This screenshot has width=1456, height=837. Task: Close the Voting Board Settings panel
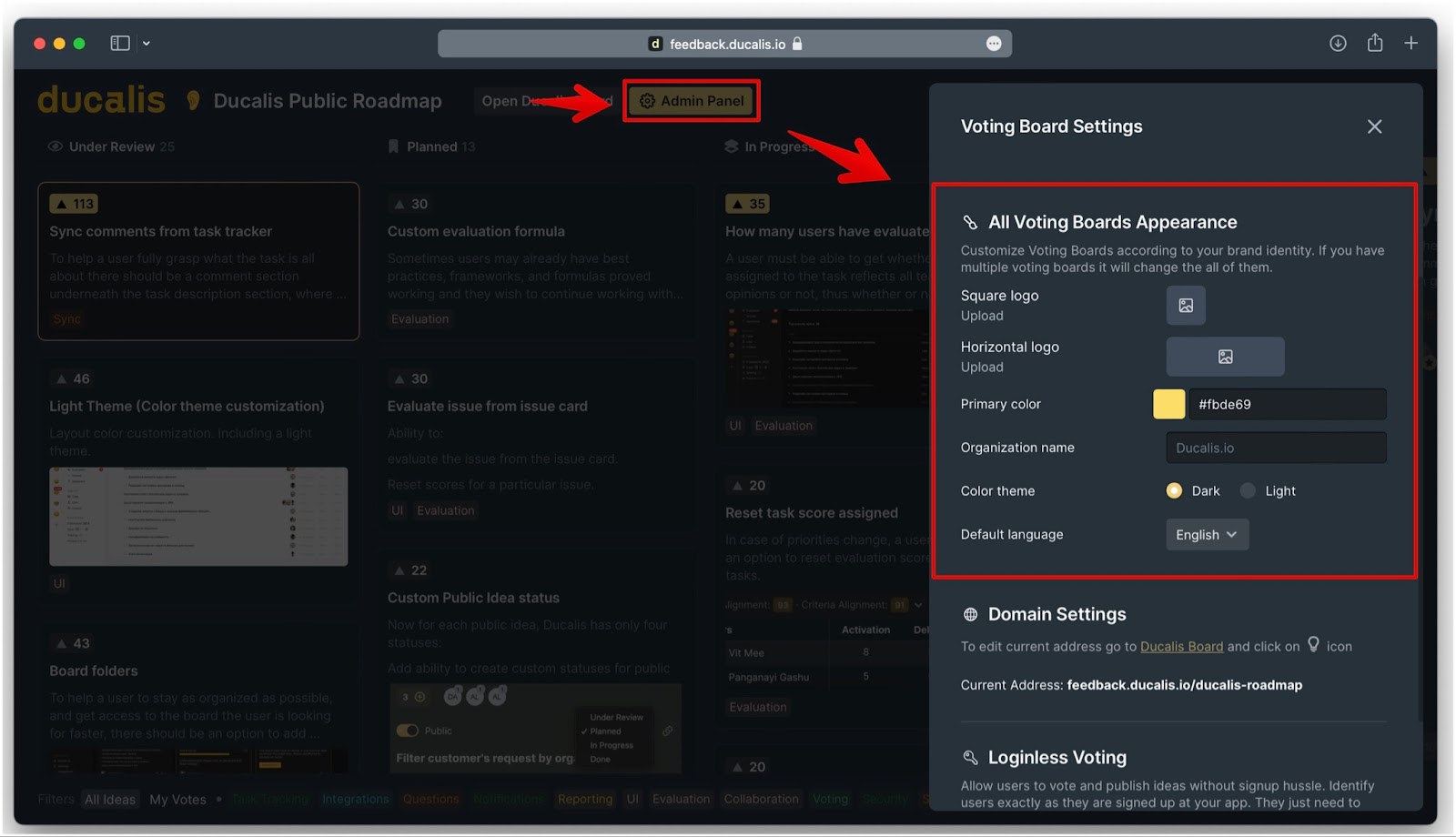(1374, 126)
